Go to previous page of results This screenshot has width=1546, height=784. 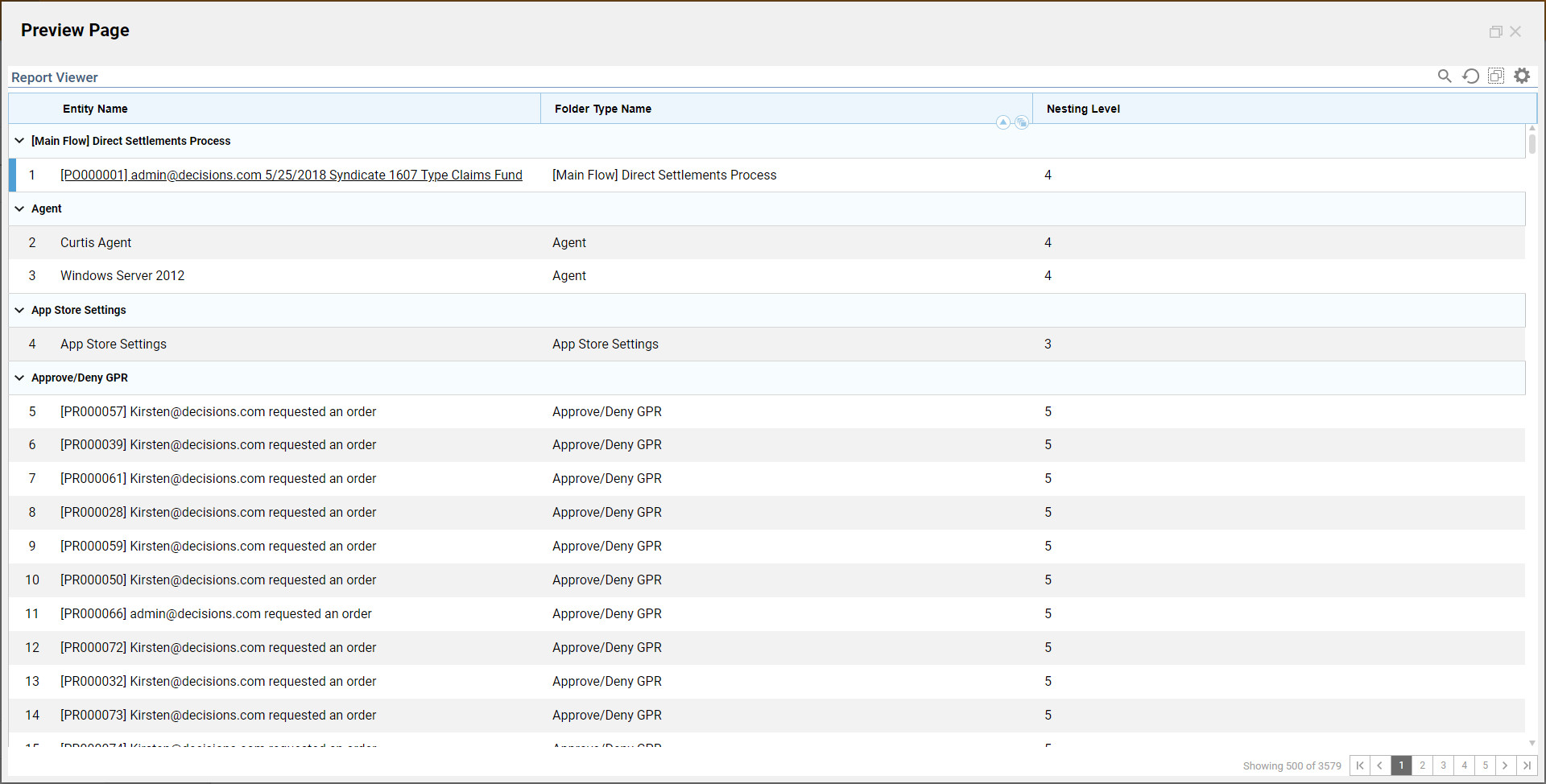pos(1380,765)
